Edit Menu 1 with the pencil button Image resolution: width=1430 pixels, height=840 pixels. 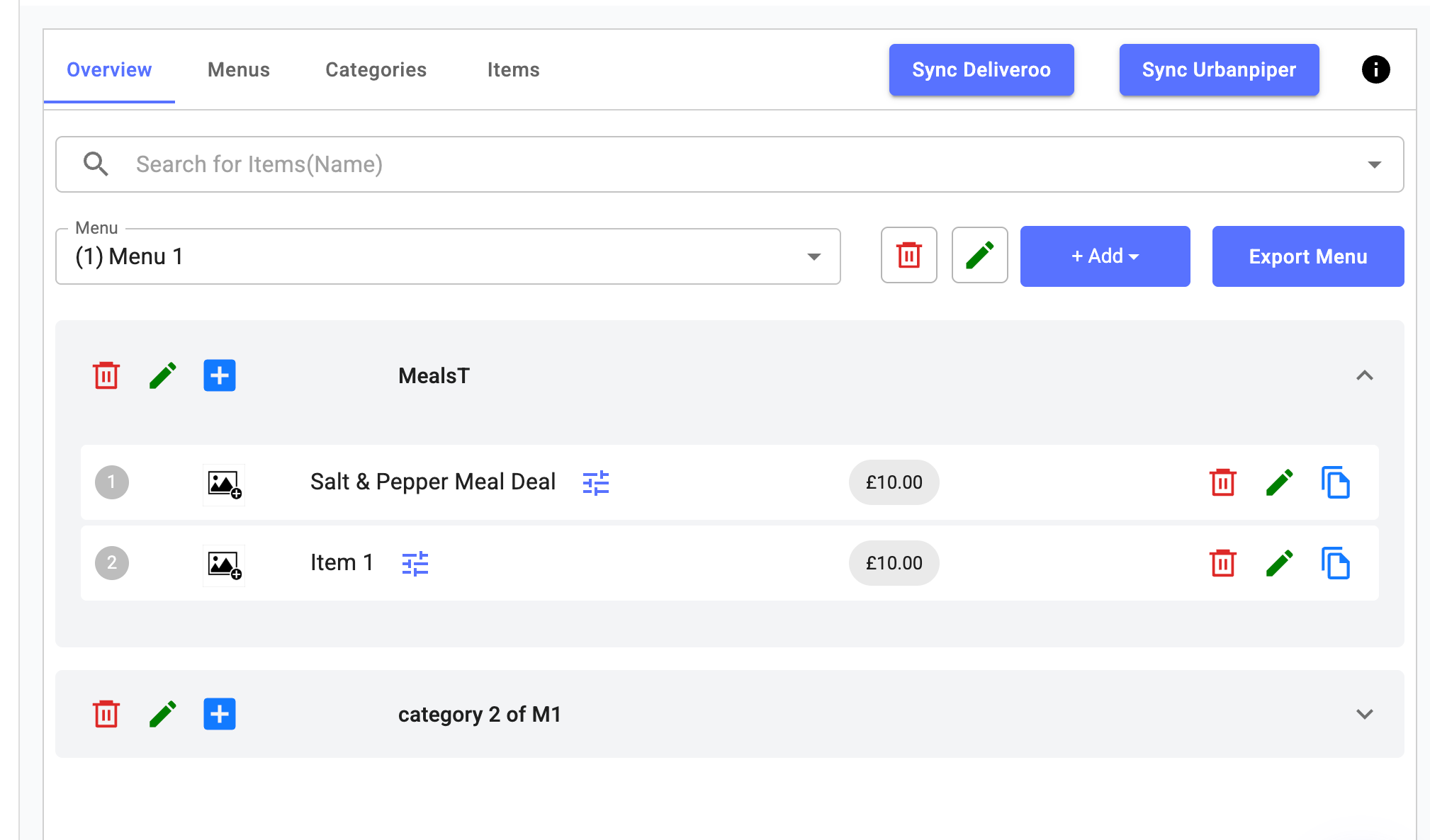point(979,255)
